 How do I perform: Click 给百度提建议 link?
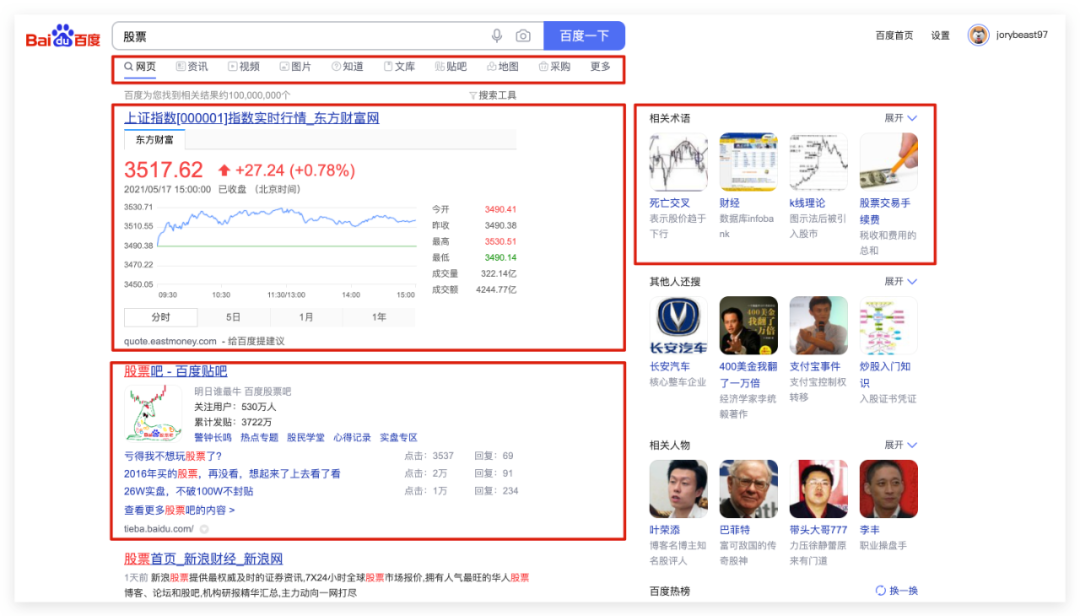256,341
